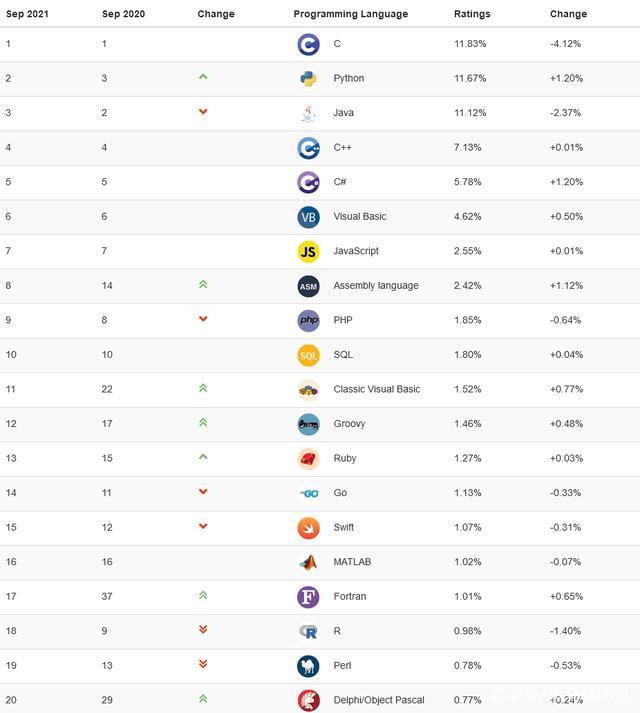
Task: Click the Assembly language ASM icon
Action: (x=308, y=286)
